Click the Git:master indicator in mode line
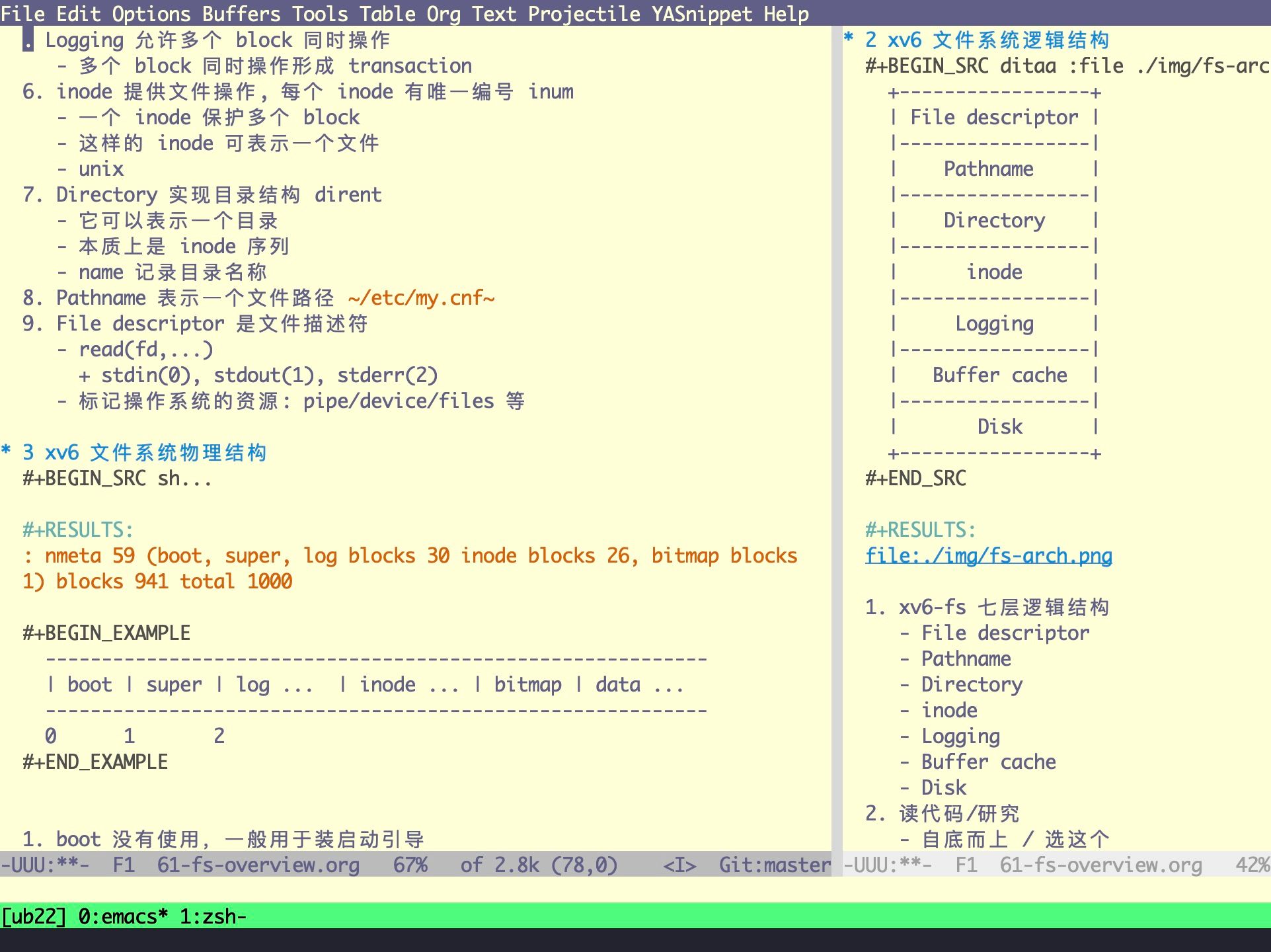1271x952 pixels. 774,865
